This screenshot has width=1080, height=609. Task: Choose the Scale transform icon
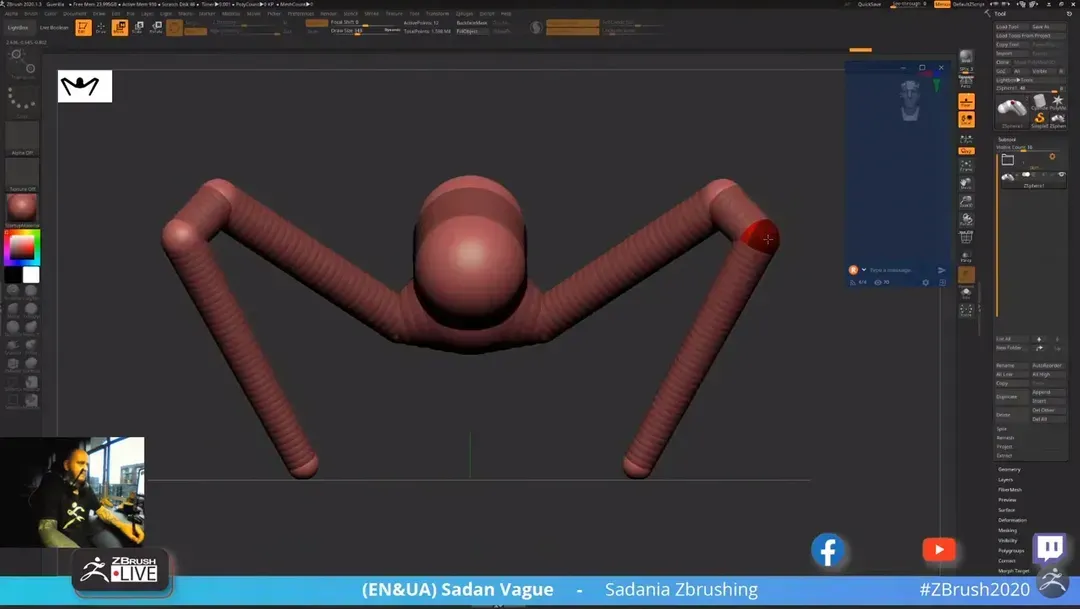pos(138,27)
